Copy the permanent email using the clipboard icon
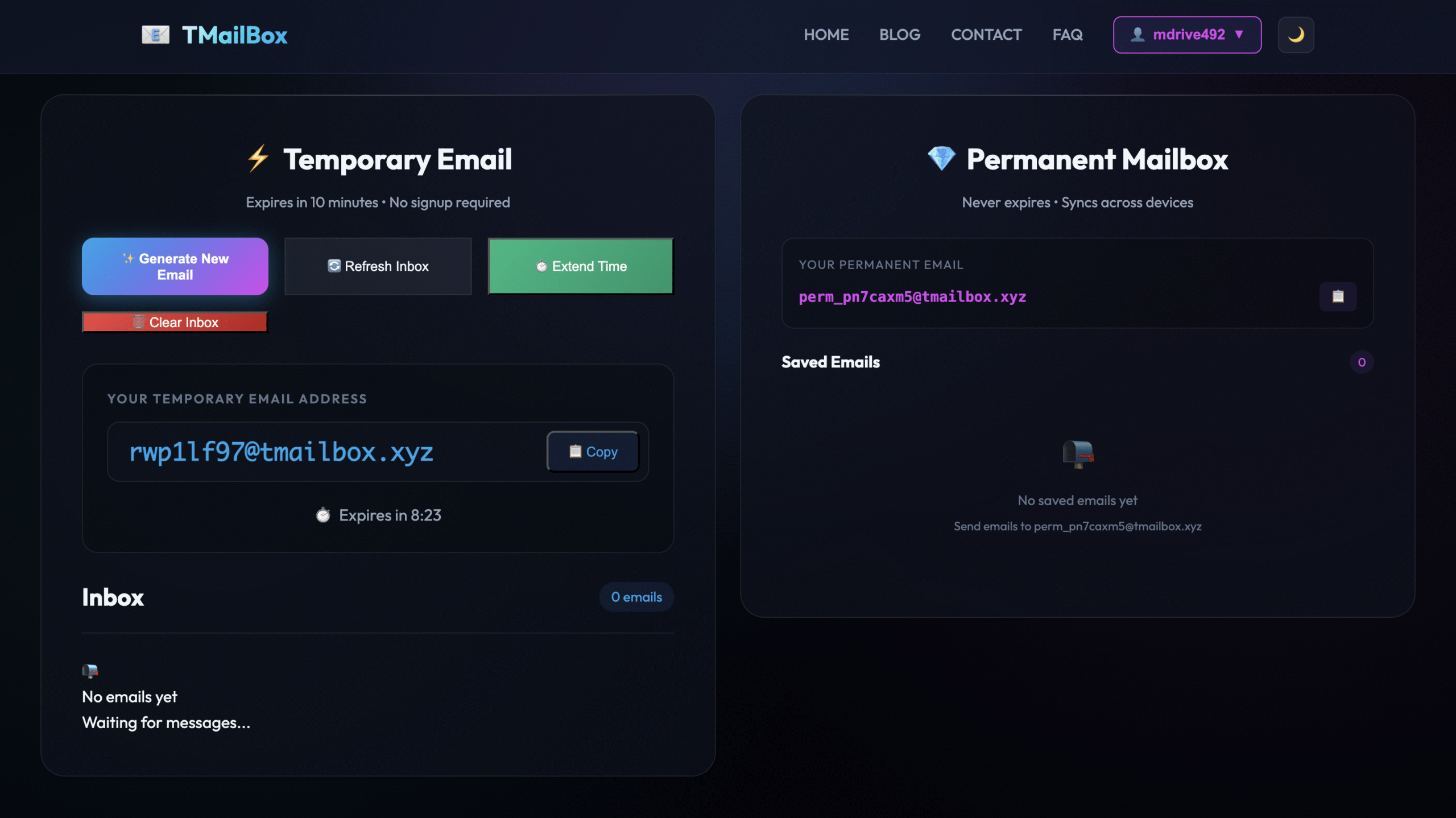 [1338, 296]
